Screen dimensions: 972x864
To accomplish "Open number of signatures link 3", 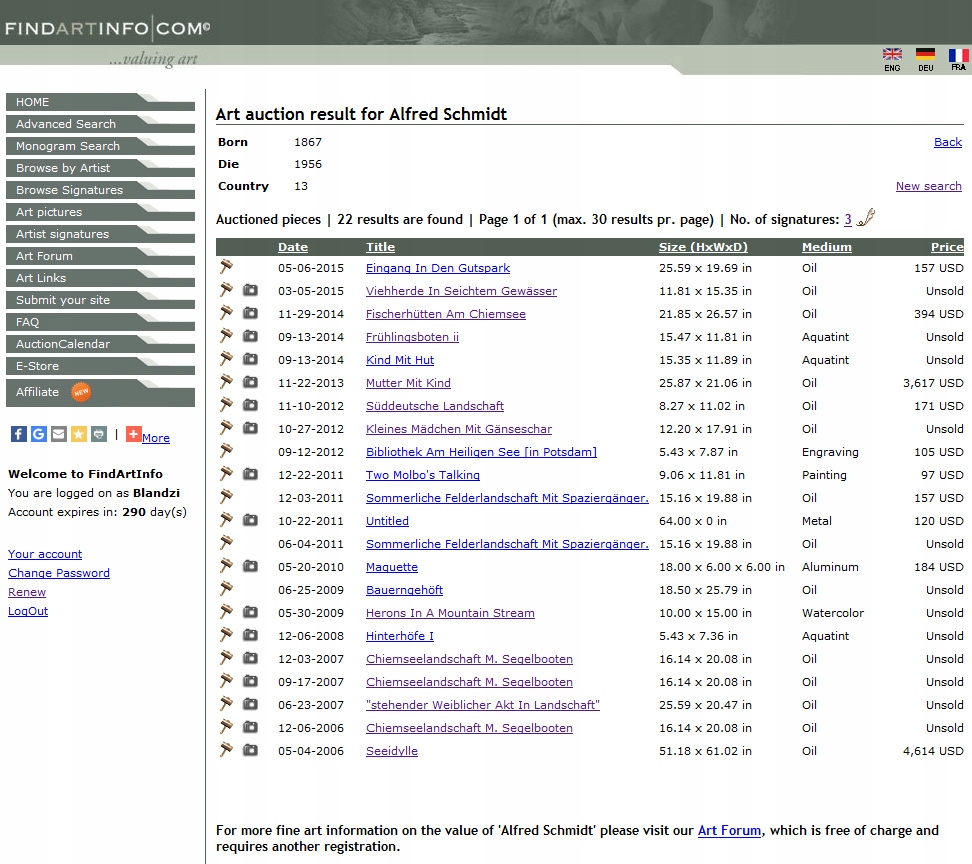I will tap(848, 219).
